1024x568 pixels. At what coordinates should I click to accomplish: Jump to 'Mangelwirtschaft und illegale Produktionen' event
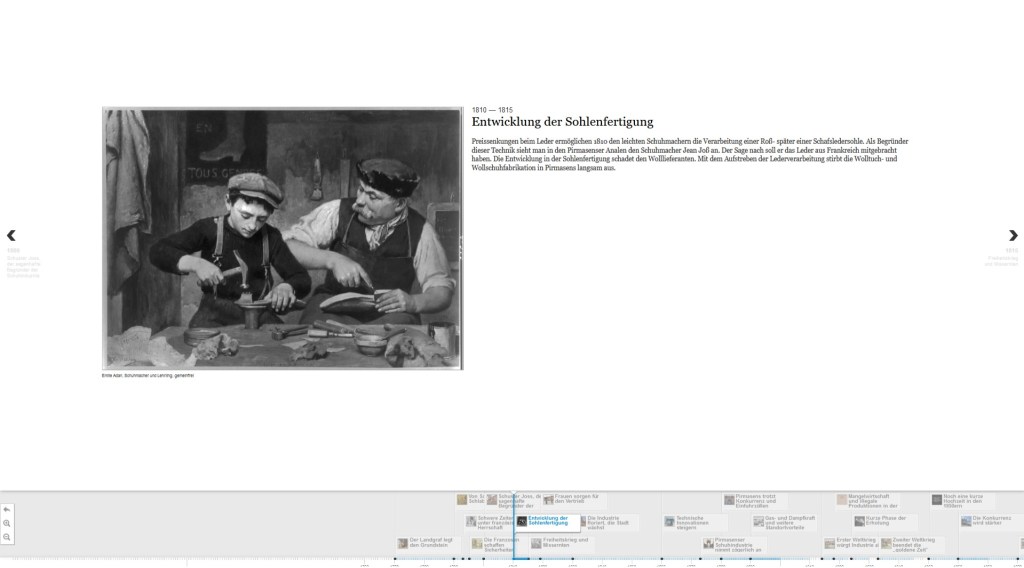tap(869, 499)
